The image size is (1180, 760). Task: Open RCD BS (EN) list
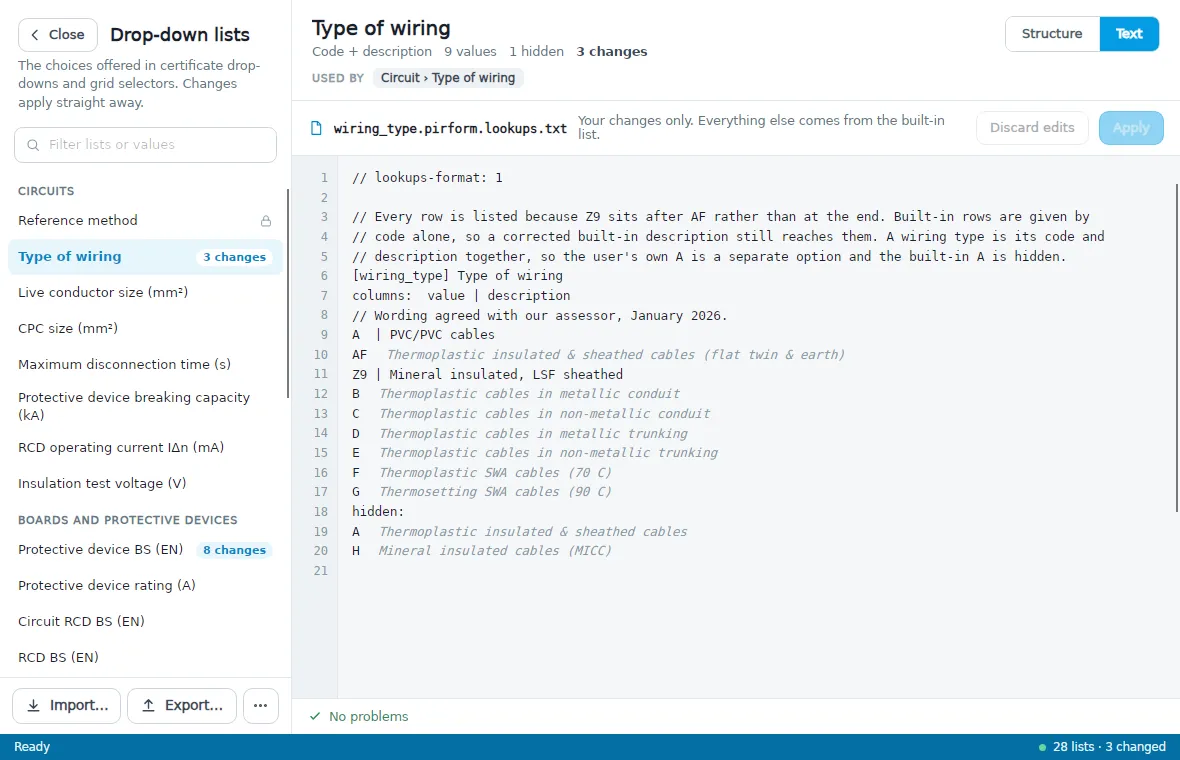pyautogui.click(x=145, y=658)
